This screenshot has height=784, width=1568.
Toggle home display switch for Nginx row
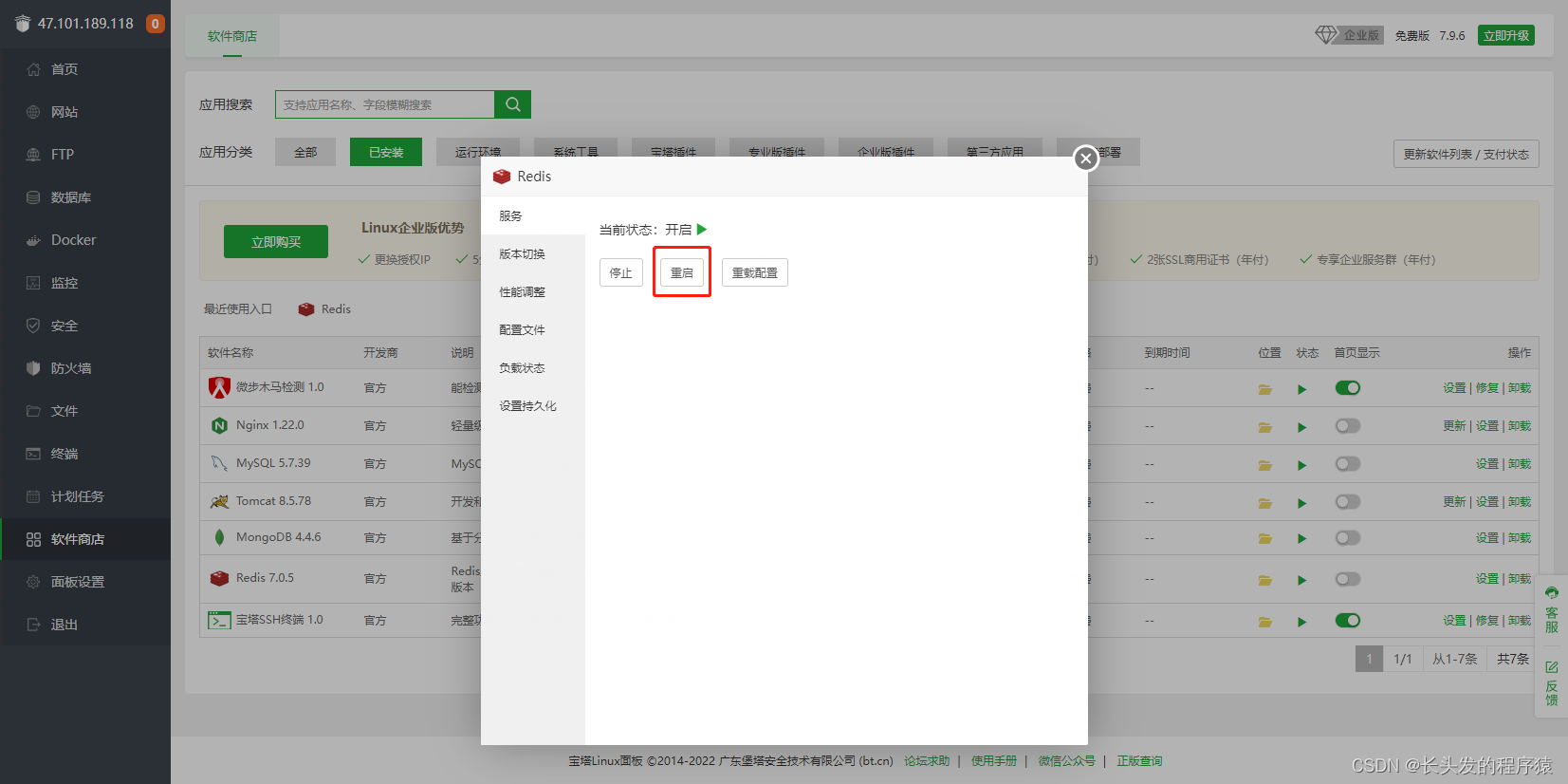[1348, 426]
